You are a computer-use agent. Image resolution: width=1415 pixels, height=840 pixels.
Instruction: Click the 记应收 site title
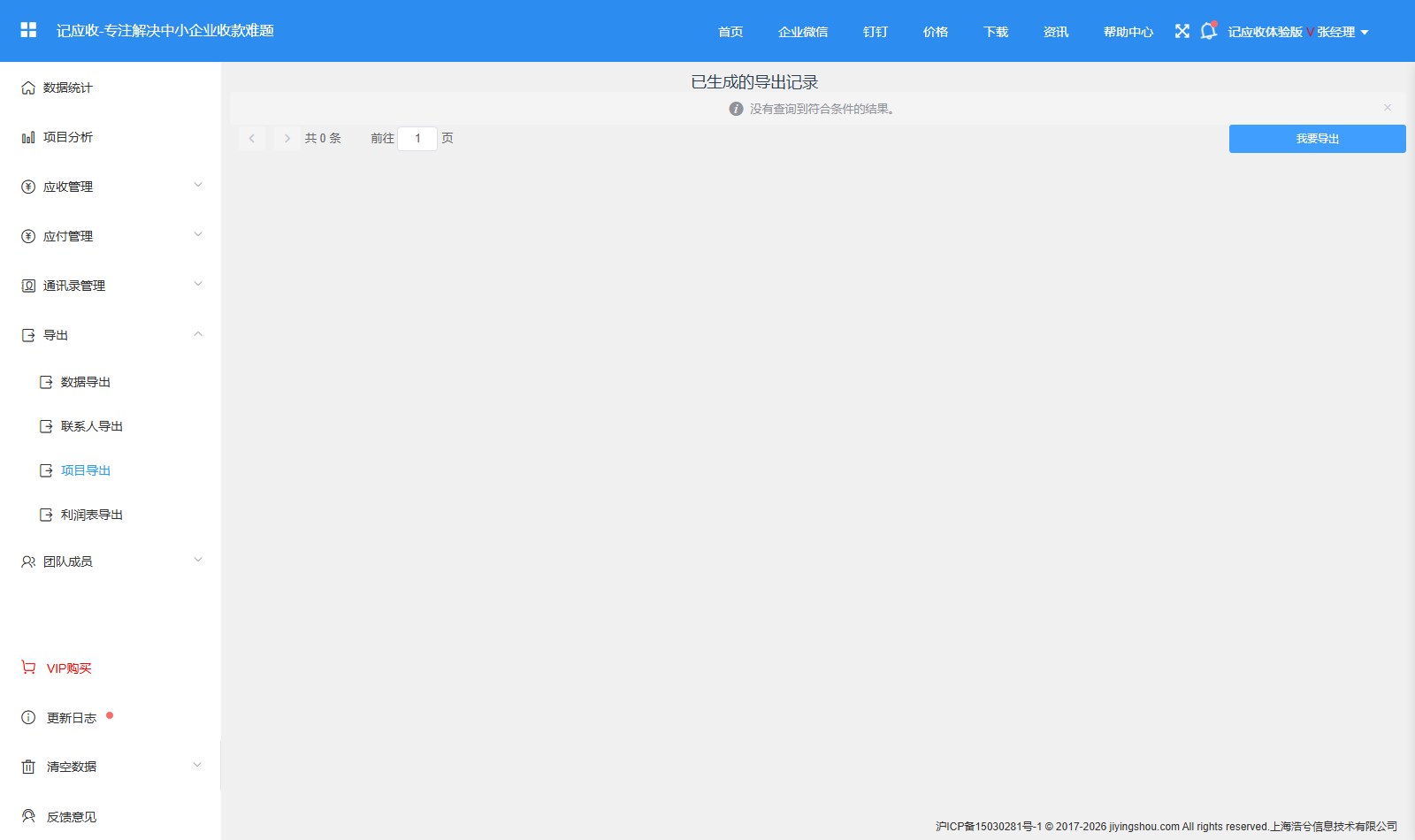[165, 30]
